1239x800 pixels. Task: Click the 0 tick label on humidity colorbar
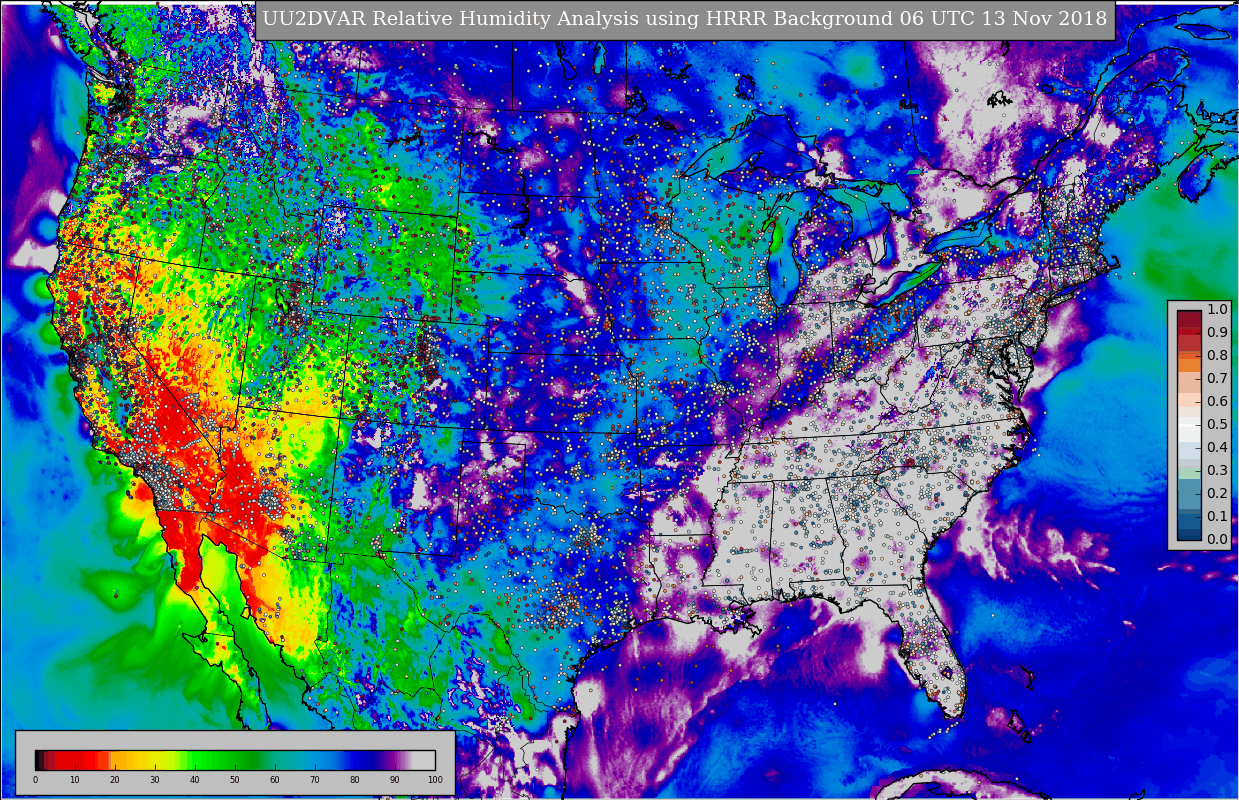point(35,780)
